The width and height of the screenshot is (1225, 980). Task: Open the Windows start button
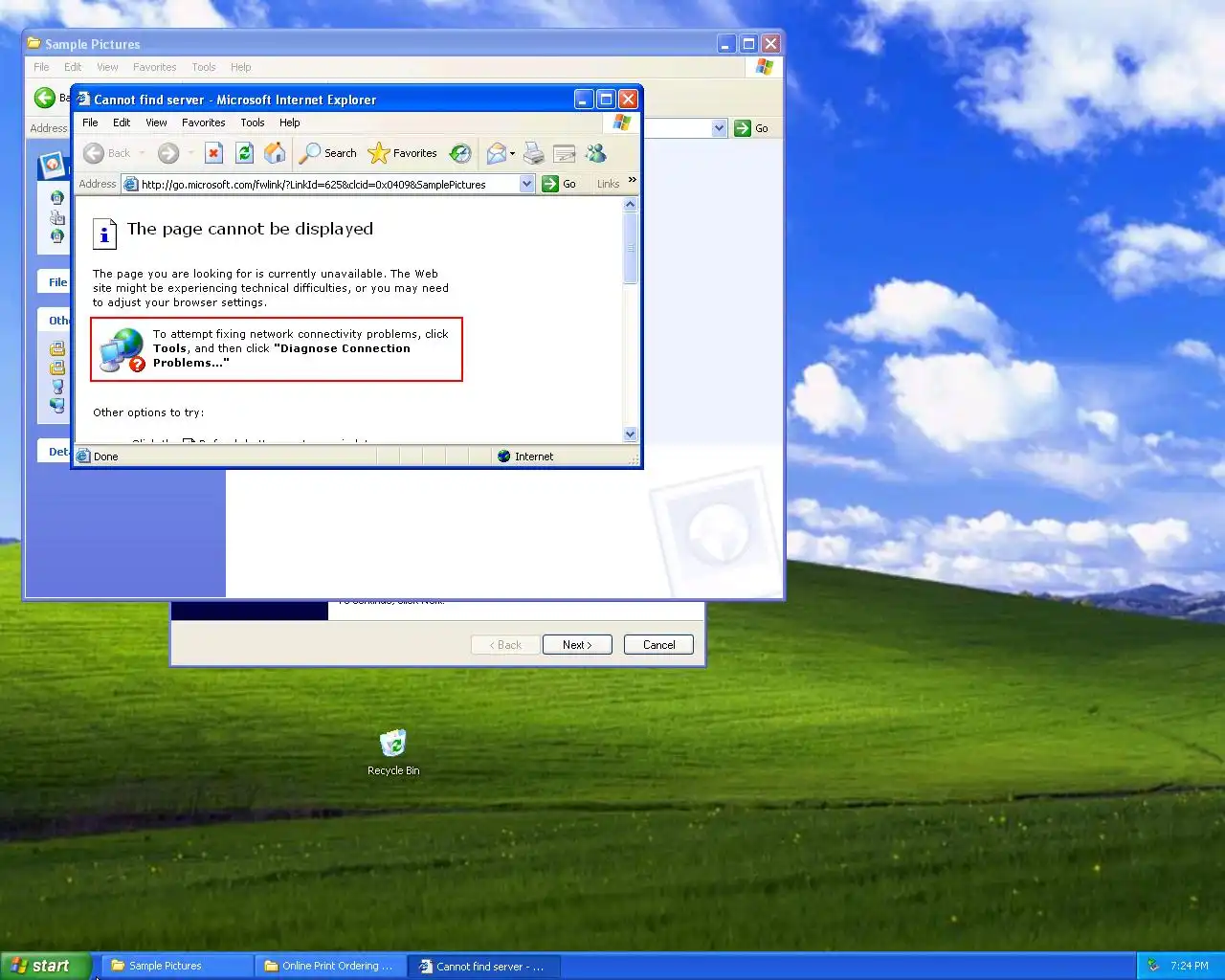coord(47,966)
